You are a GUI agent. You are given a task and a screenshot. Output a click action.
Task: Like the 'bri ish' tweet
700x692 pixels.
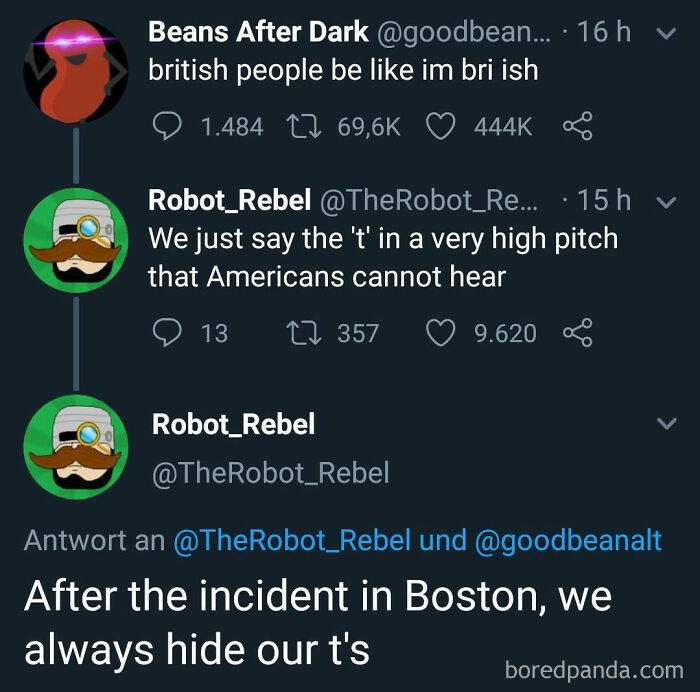[x=443, y=126]
